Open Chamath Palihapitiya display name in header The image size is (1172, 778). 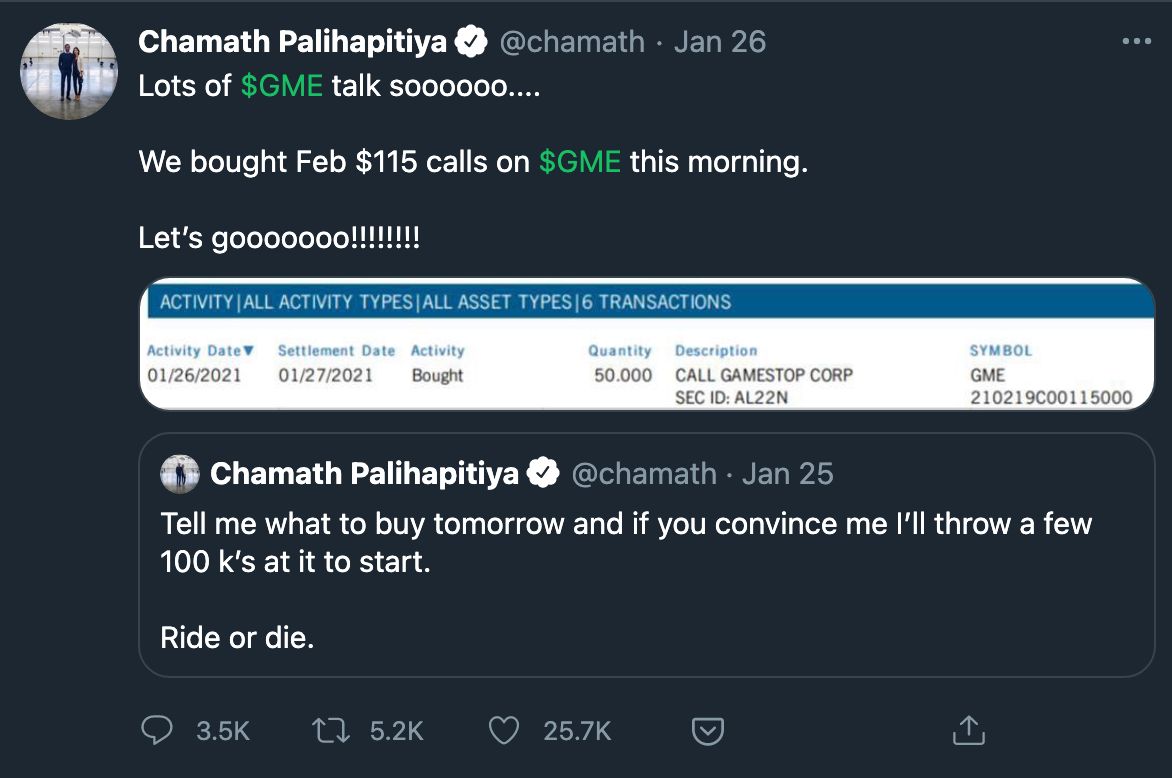[296, 42]
